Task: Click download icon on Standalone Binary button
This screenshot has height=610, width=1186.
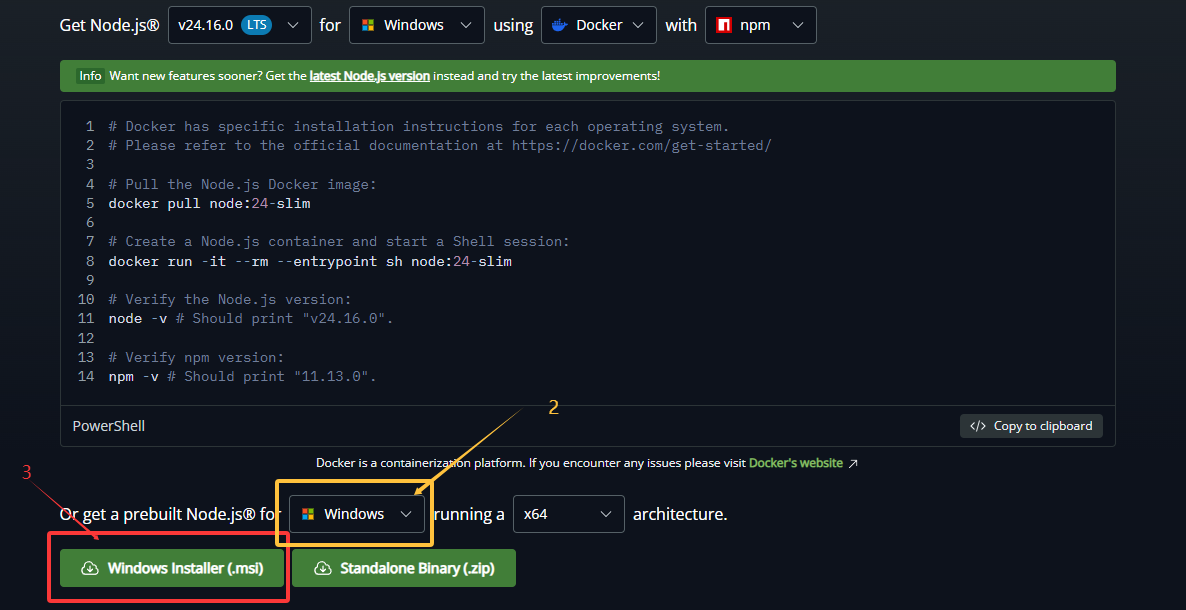Action: click(323, 568)
